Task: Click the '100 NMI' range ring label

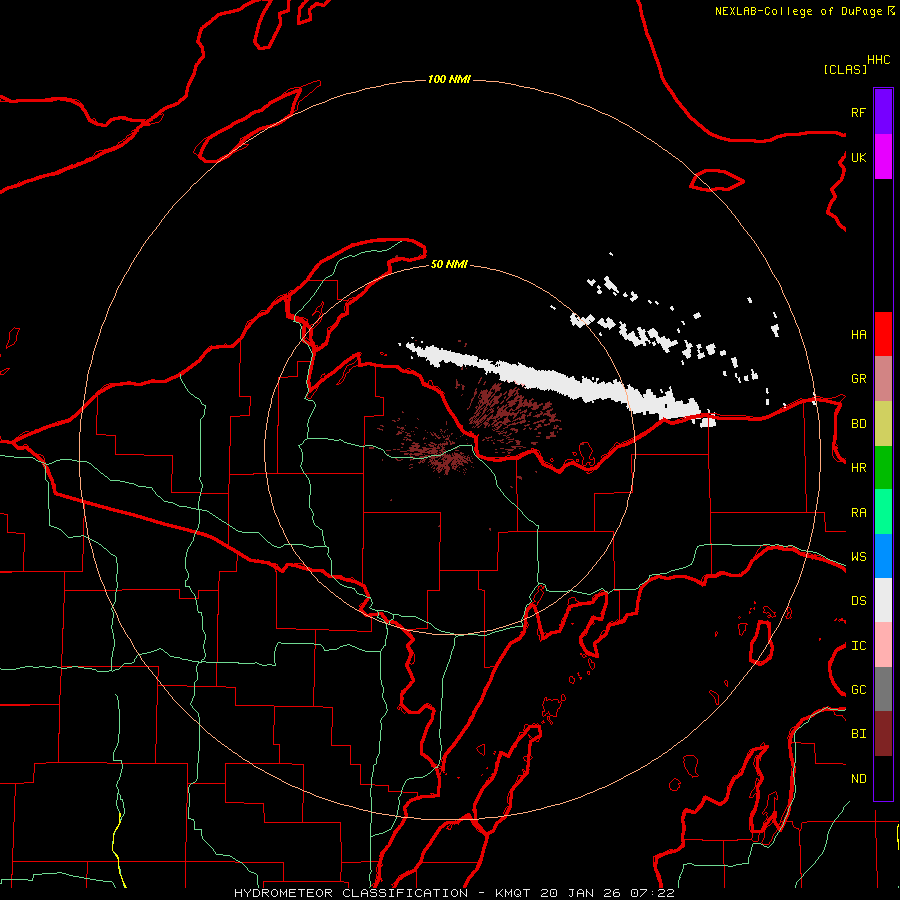Action: coord(449,79)
